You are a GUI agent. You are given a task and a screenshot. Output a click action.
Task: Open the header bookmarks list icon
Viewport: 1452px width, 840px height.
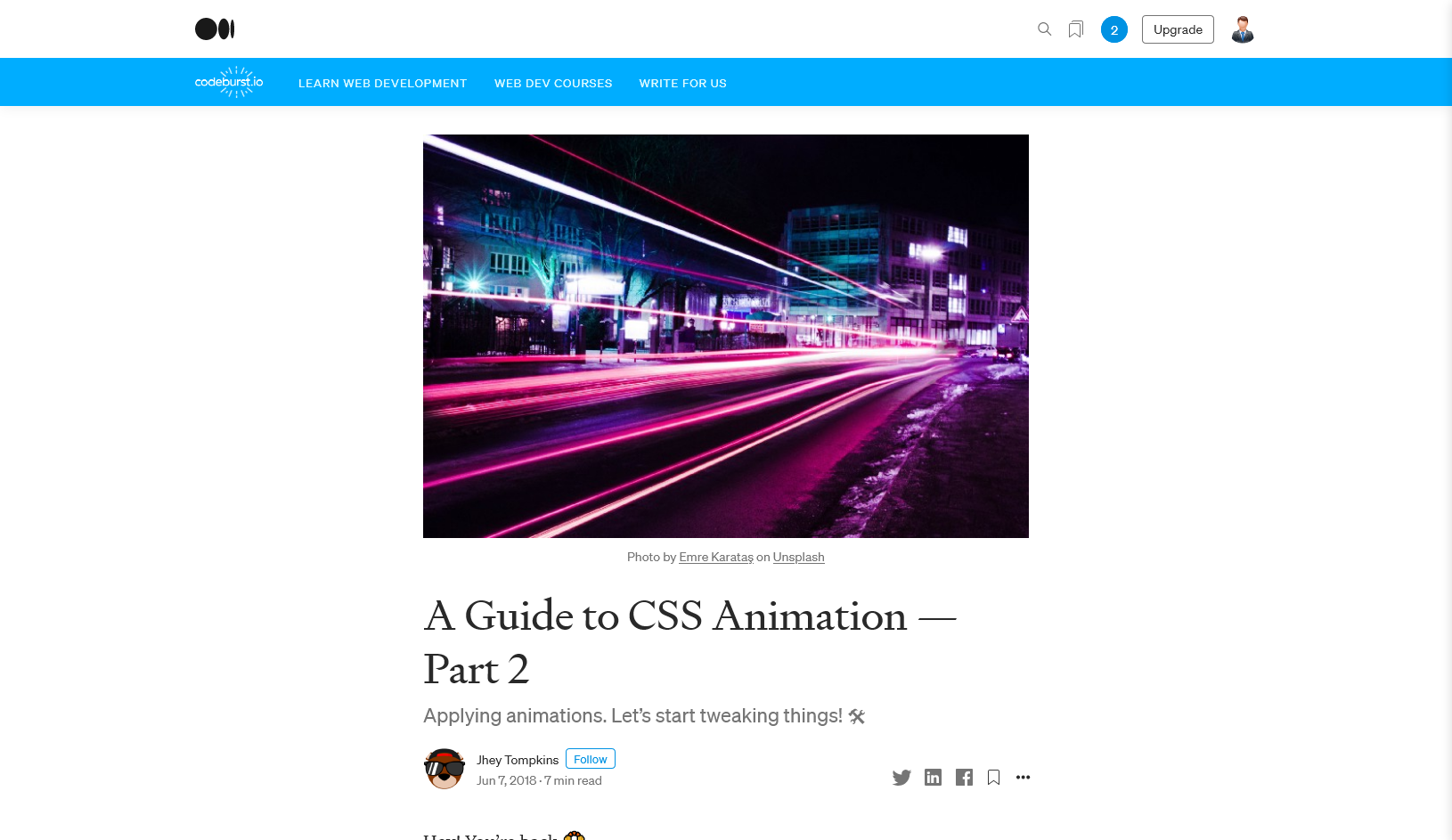1076,29
